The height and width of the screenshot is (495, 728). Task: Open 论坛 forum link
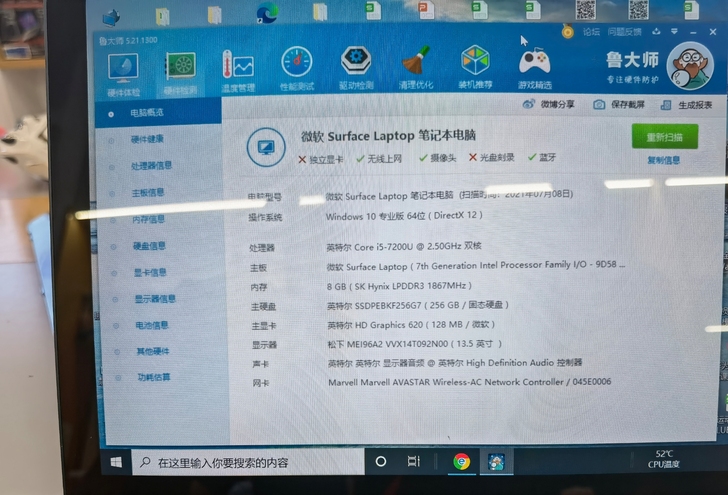pyautogui.click(x=591, y=32)
